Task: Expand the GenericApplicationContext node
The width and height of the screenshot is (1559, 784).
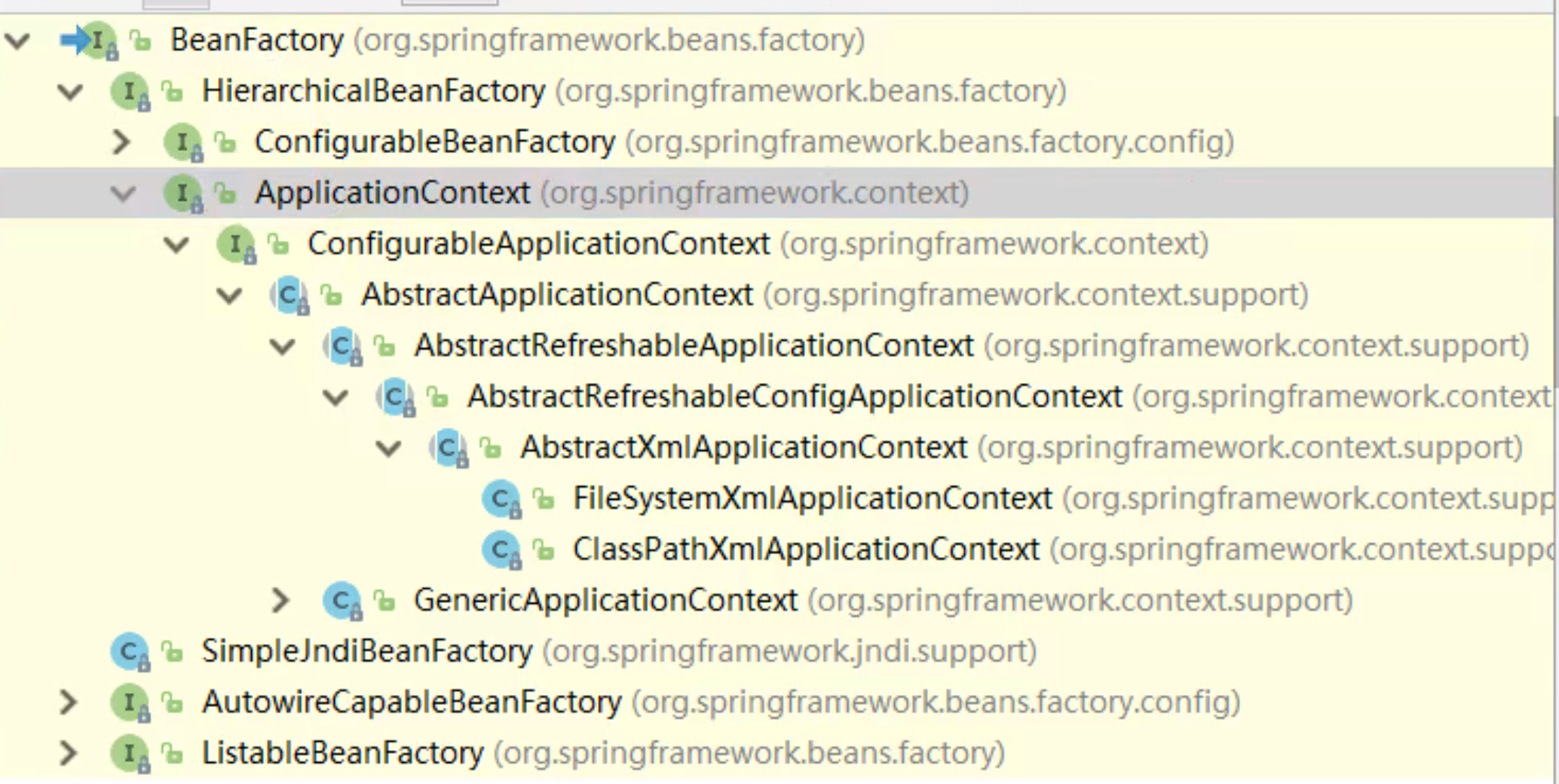Action: click(x=280, y=600)
